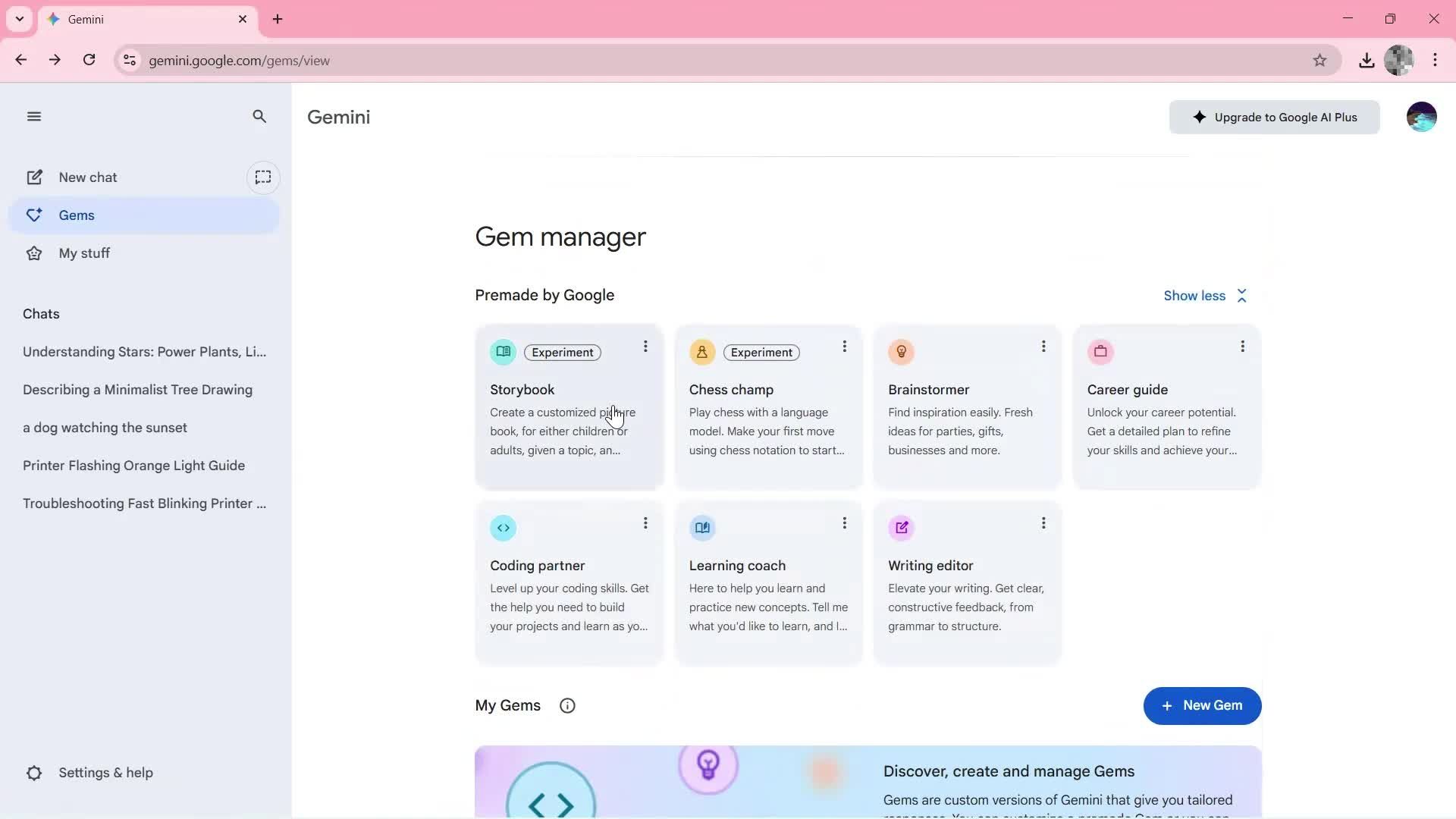
Task: Collapse premade gems with Show less
Action: [1204, 296]
